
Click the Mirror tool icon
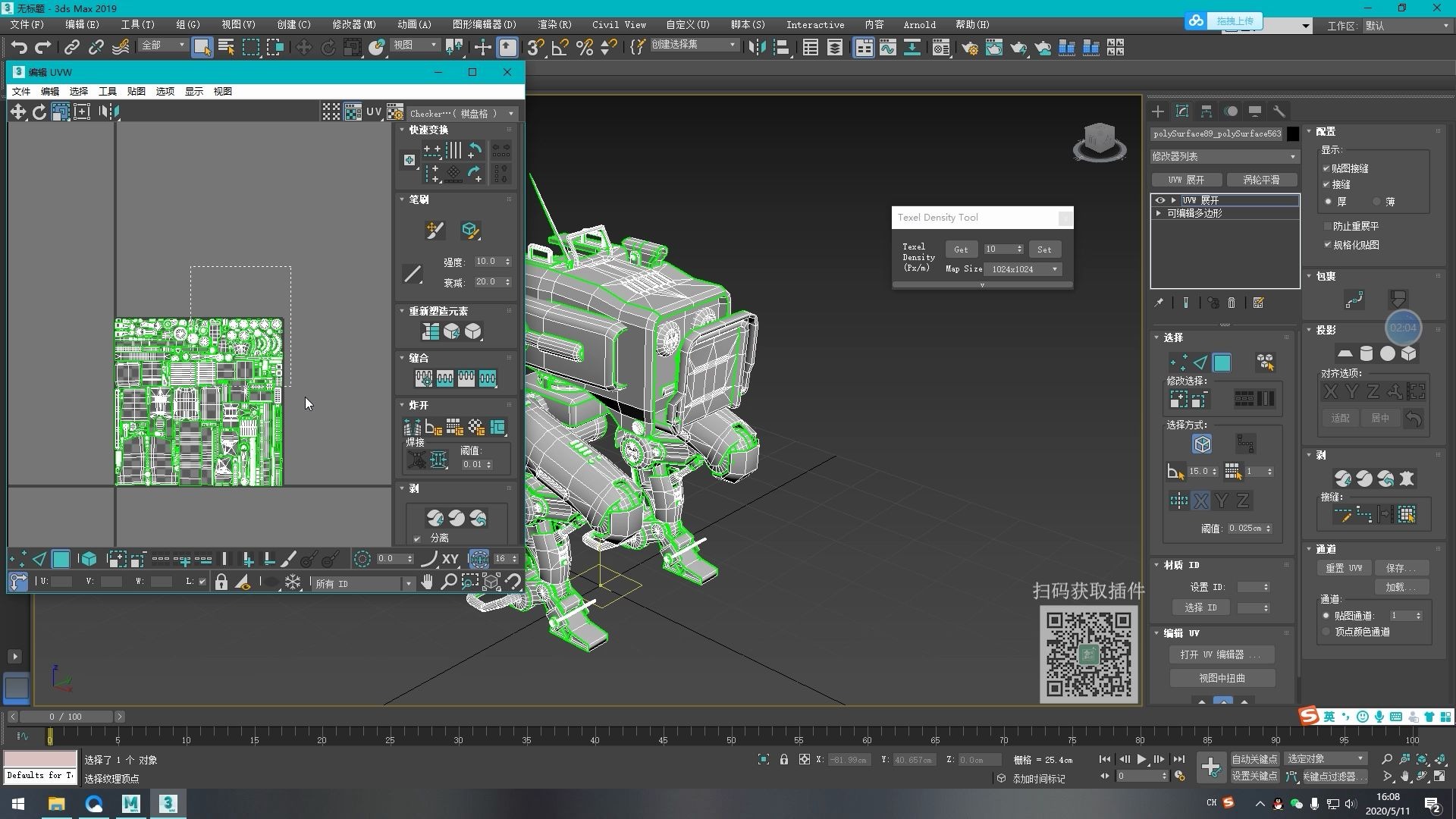click(x=757, y=48)
